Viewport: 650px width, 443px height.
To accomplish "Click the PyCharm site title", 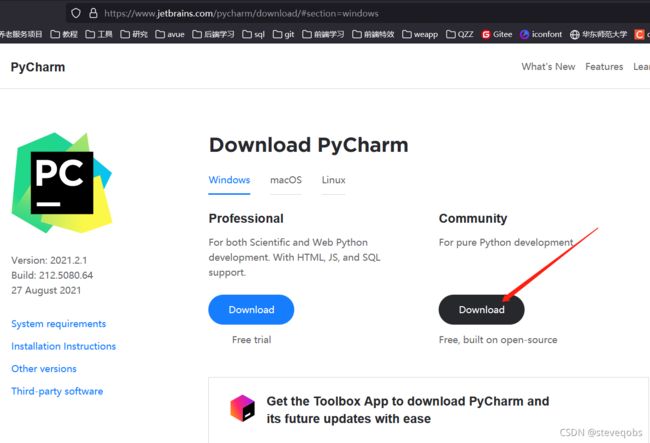I will [38, 67].
